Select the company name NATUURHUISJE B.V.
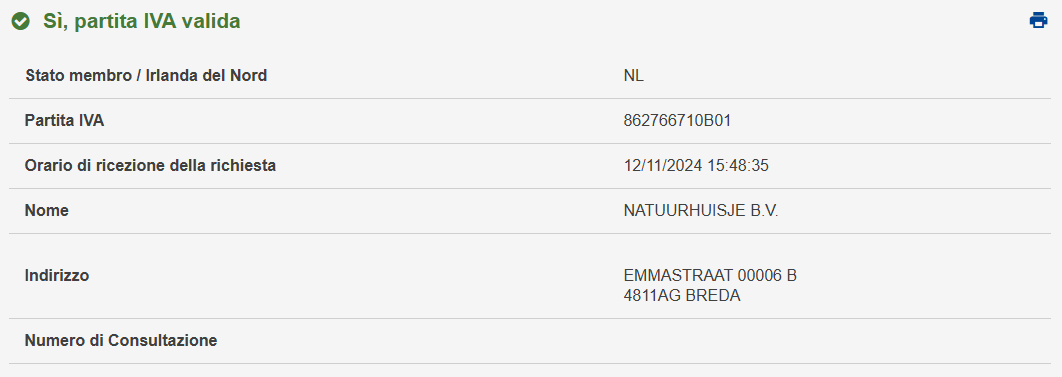 701,210
